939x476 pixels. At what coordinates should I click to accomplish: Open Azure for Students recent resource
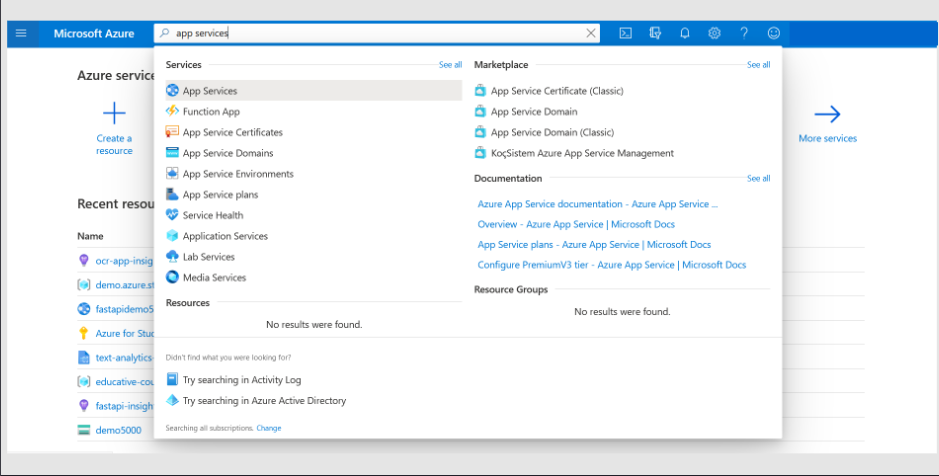(124, 333)
